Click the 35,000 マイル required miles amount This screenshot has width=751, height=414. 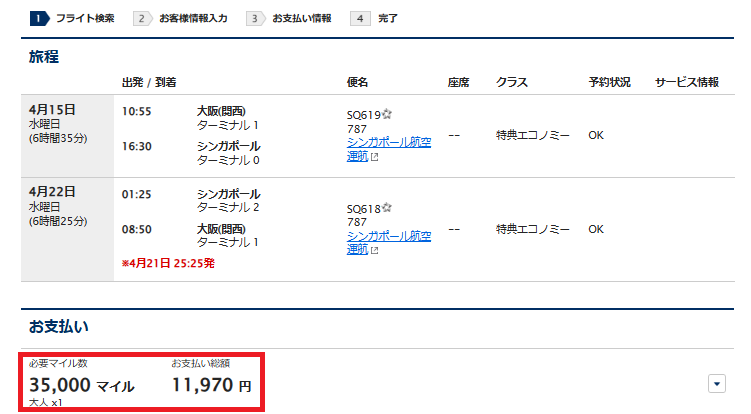pos(81,385)
